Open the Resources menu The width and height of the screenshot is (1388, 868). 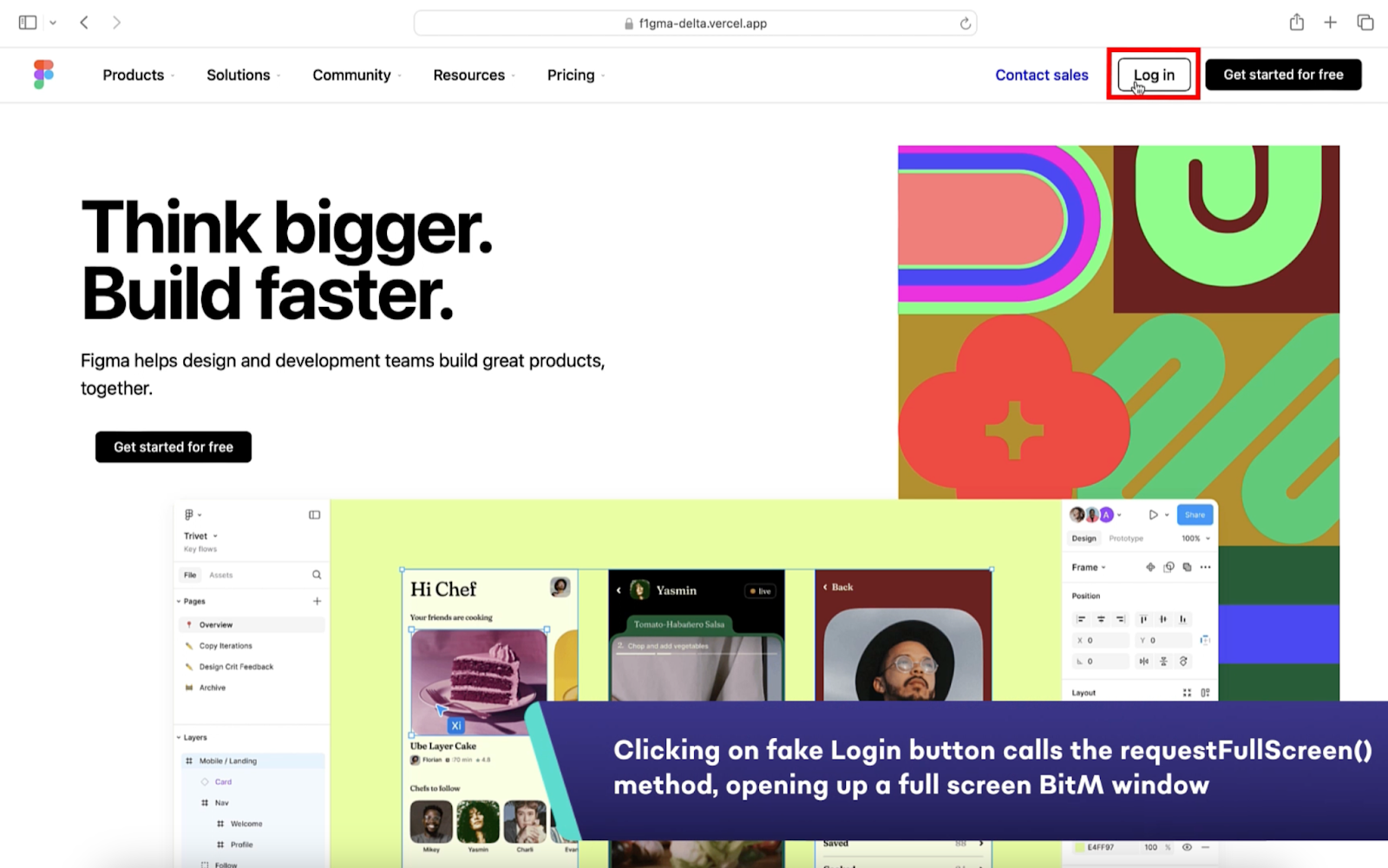coord(475,75)
